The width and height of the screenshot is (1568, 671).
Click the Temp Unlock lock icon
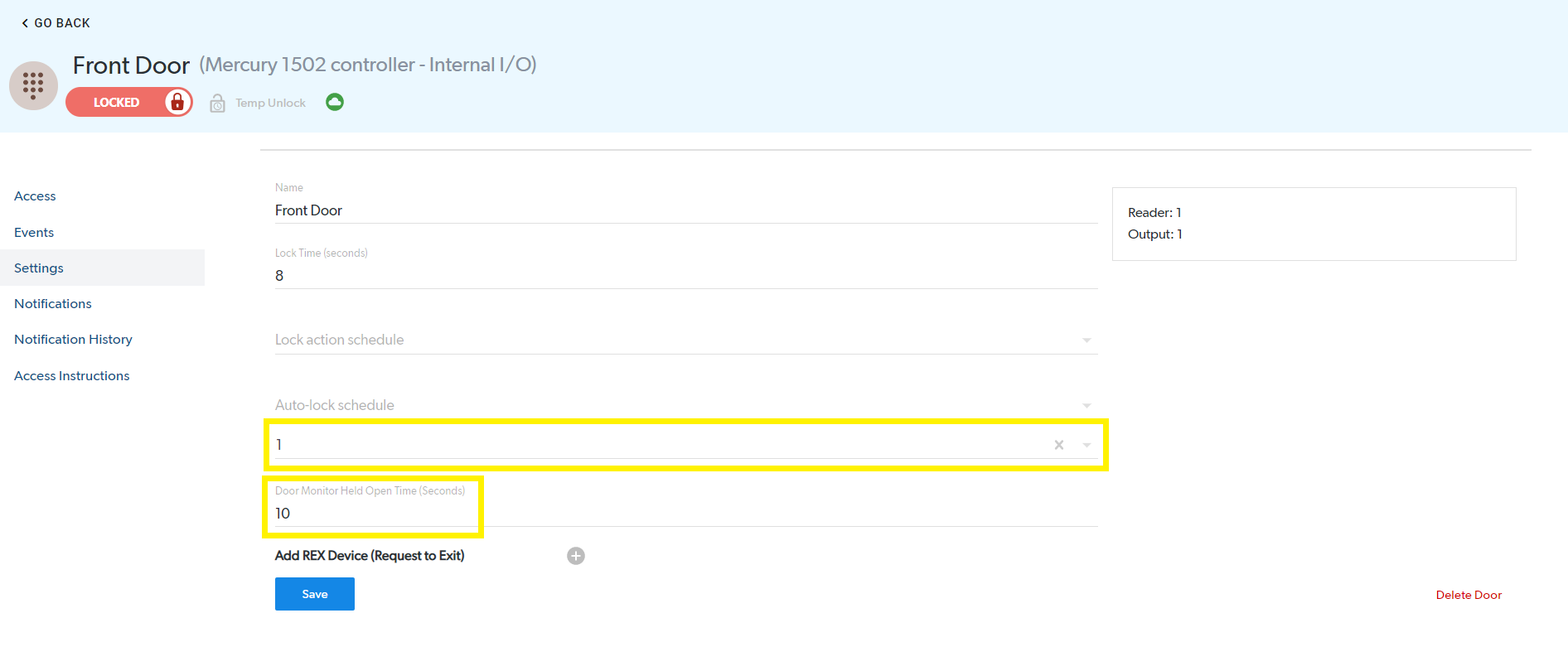tap(217, 103)
